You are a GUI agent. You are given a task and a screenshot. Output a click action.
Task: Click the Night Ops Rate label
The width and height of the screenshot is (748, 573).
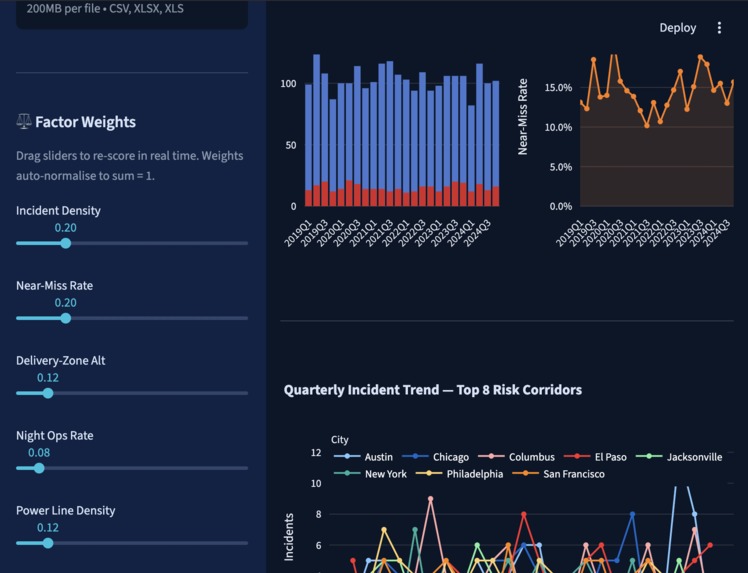tap(54, 435)
